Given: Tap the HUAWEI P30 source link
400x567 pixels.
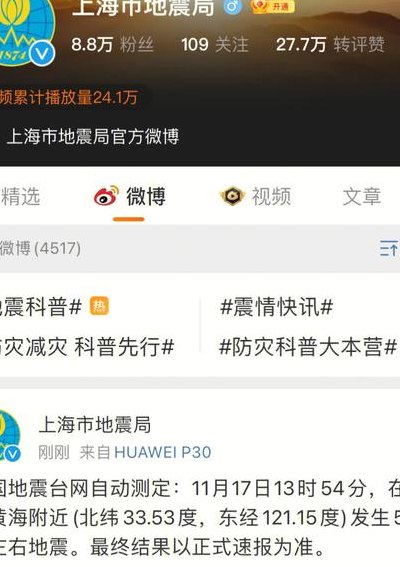Looking at the screenshot, I should [163, 452].
